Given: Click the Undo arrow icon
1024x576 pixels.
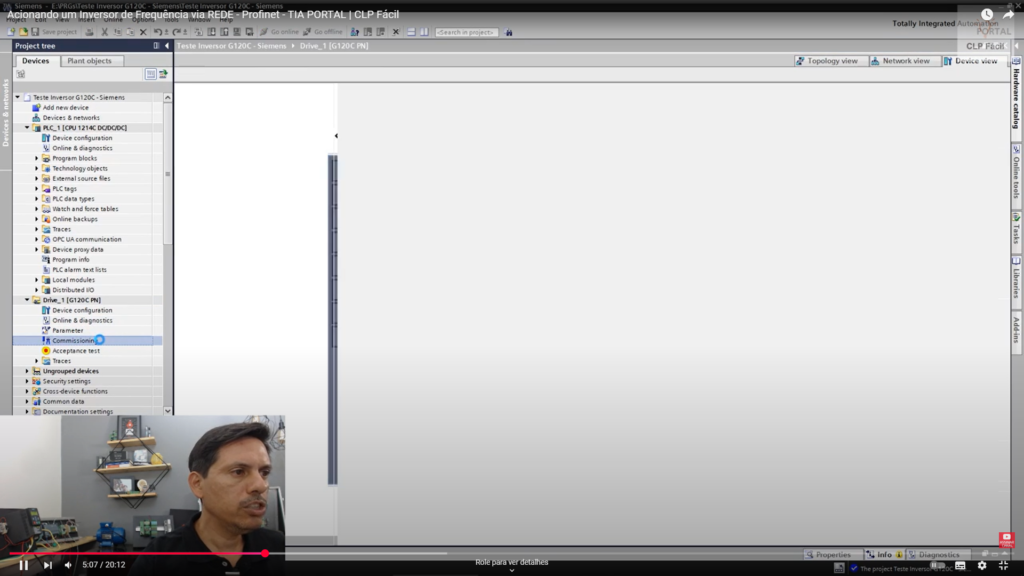Looking at the screenshot, I should pos(157,32).
